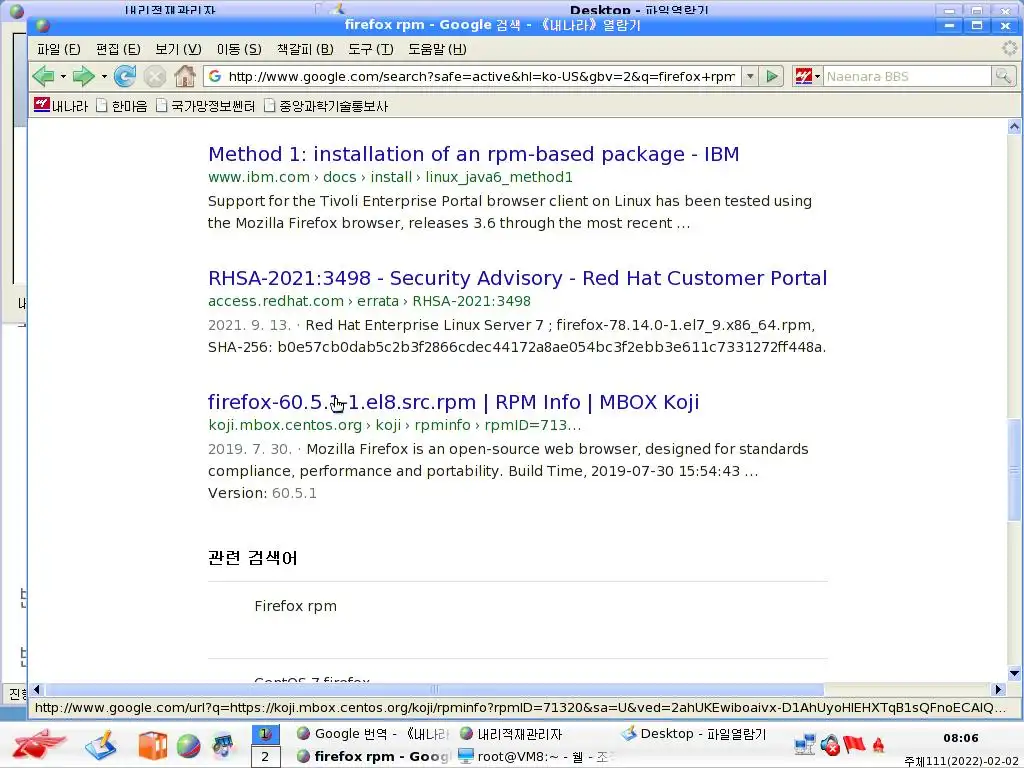Reload the page with the blue refresh icon

tap(125, 76)
